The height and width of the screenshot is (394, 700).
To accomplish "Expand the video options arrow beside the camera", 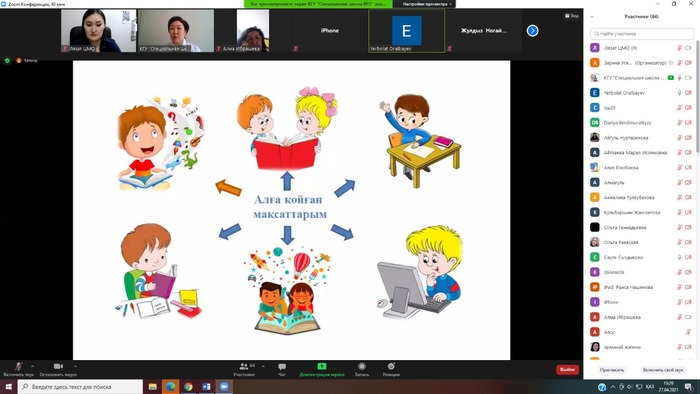I will click(75, 366).
